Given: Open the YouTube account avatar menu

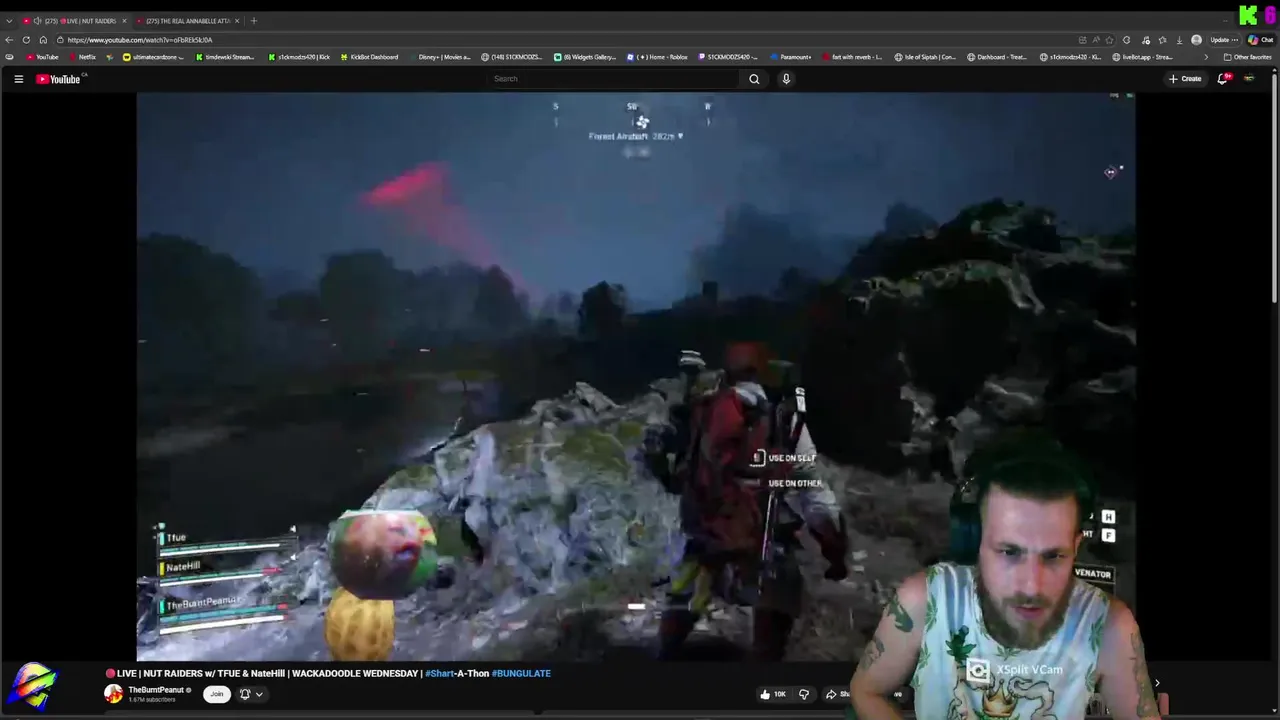Looking at the screenshot, I should 1249,79.
